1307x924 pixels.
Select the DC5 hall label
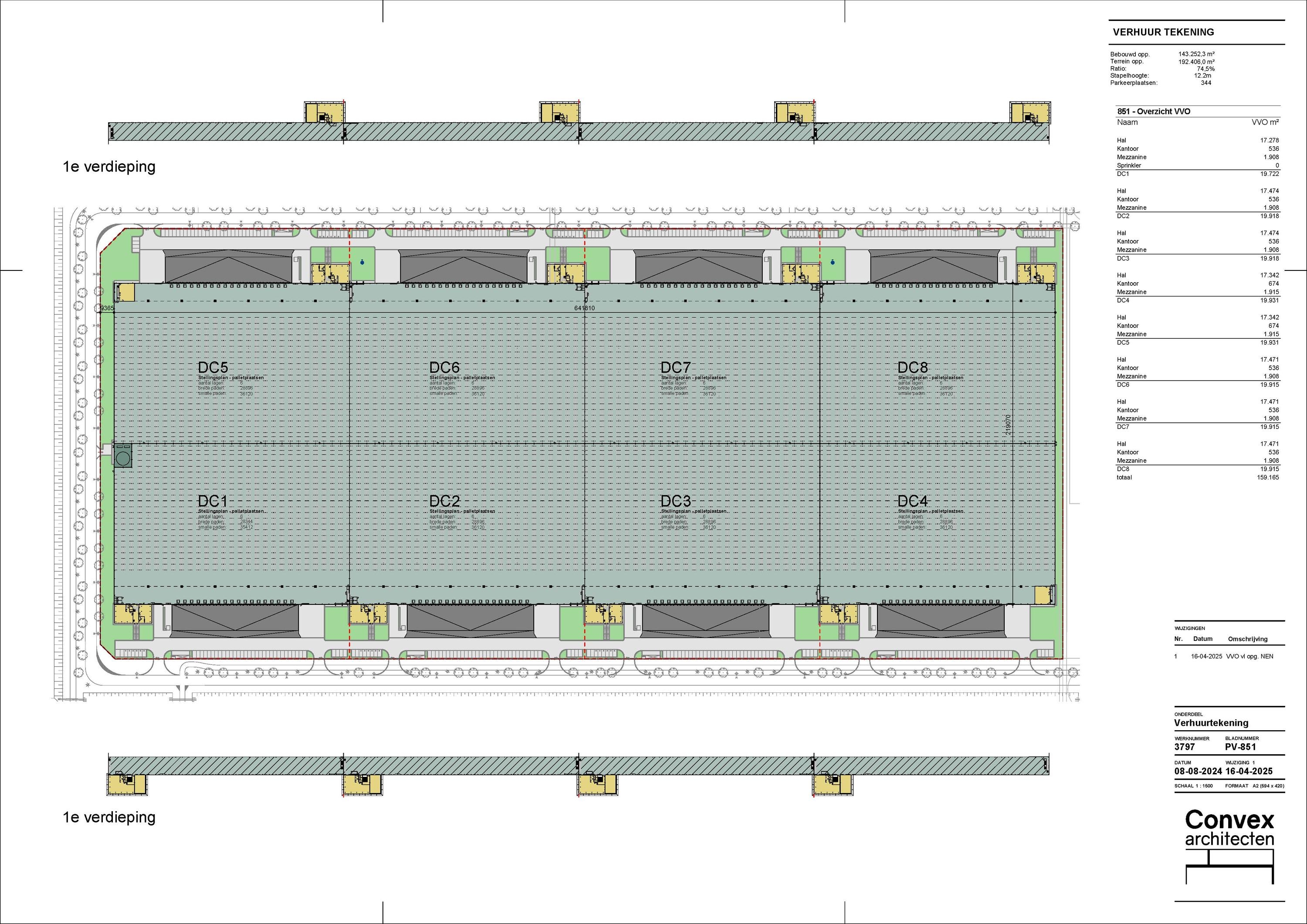[213, 367]
